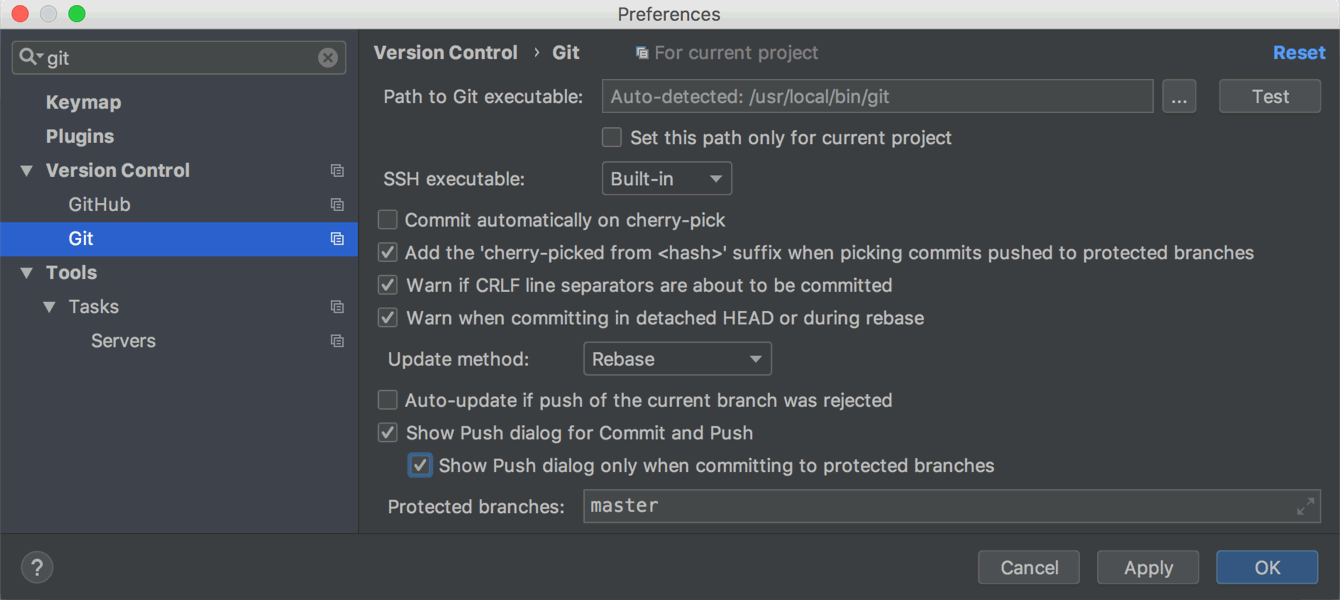Enable Auto-update if push was rejected
The image size is (1340, 600).
click(388, 400)
